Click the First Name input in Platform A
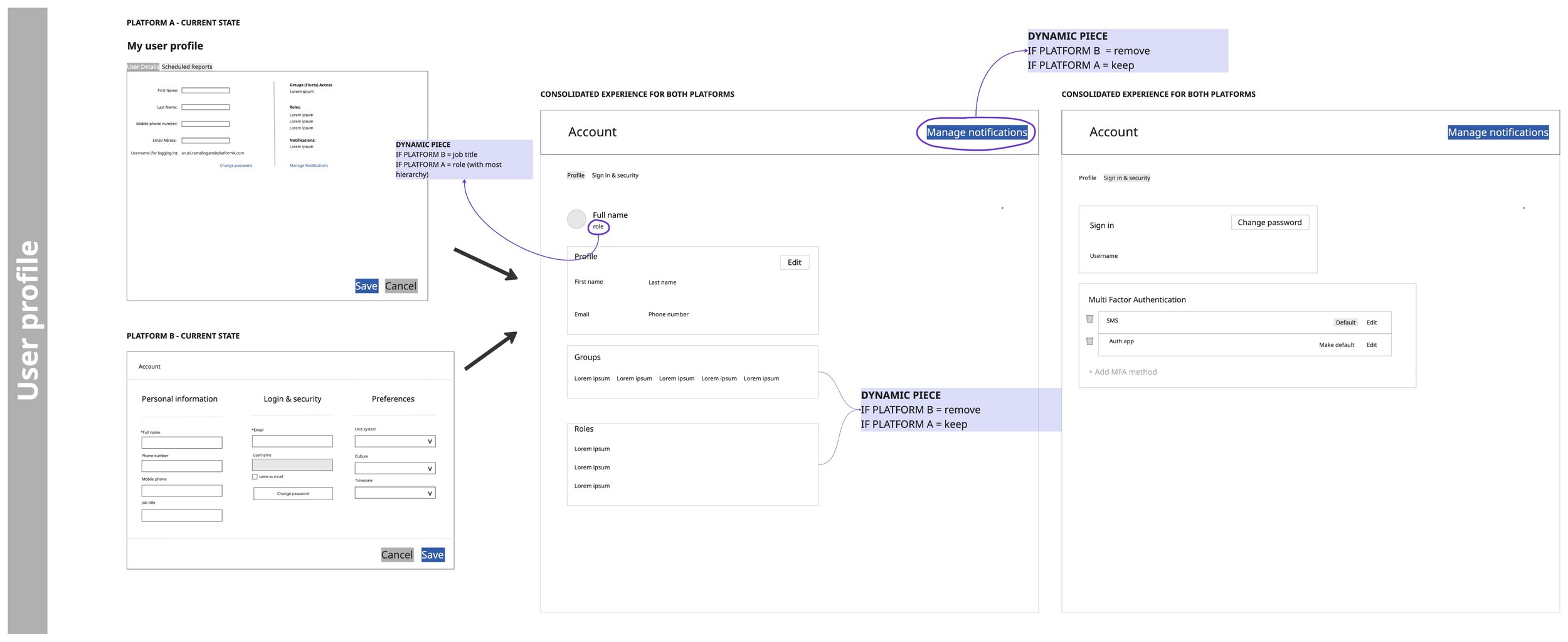1568x642 pixels. (x=206, y=90)
